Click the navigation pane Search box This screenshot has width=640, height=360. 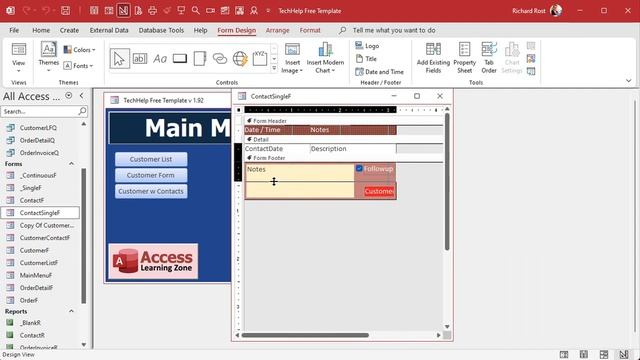tap(40, 111)
